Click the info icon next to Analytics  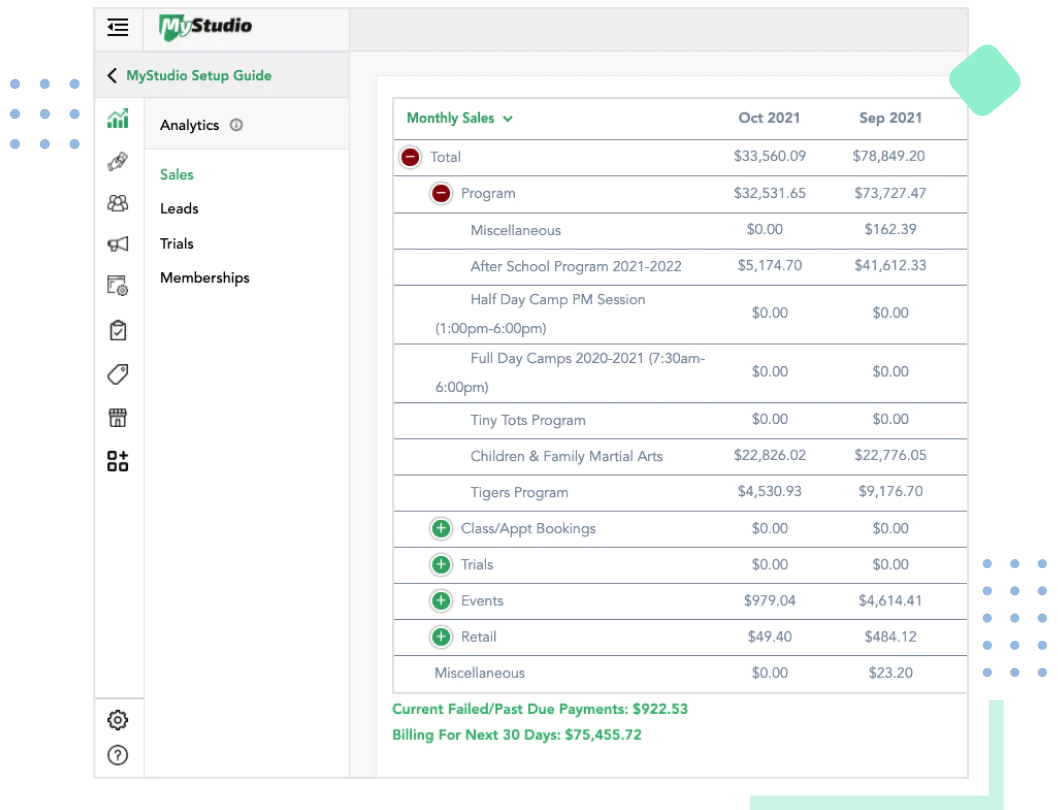(x=236, y=125)
